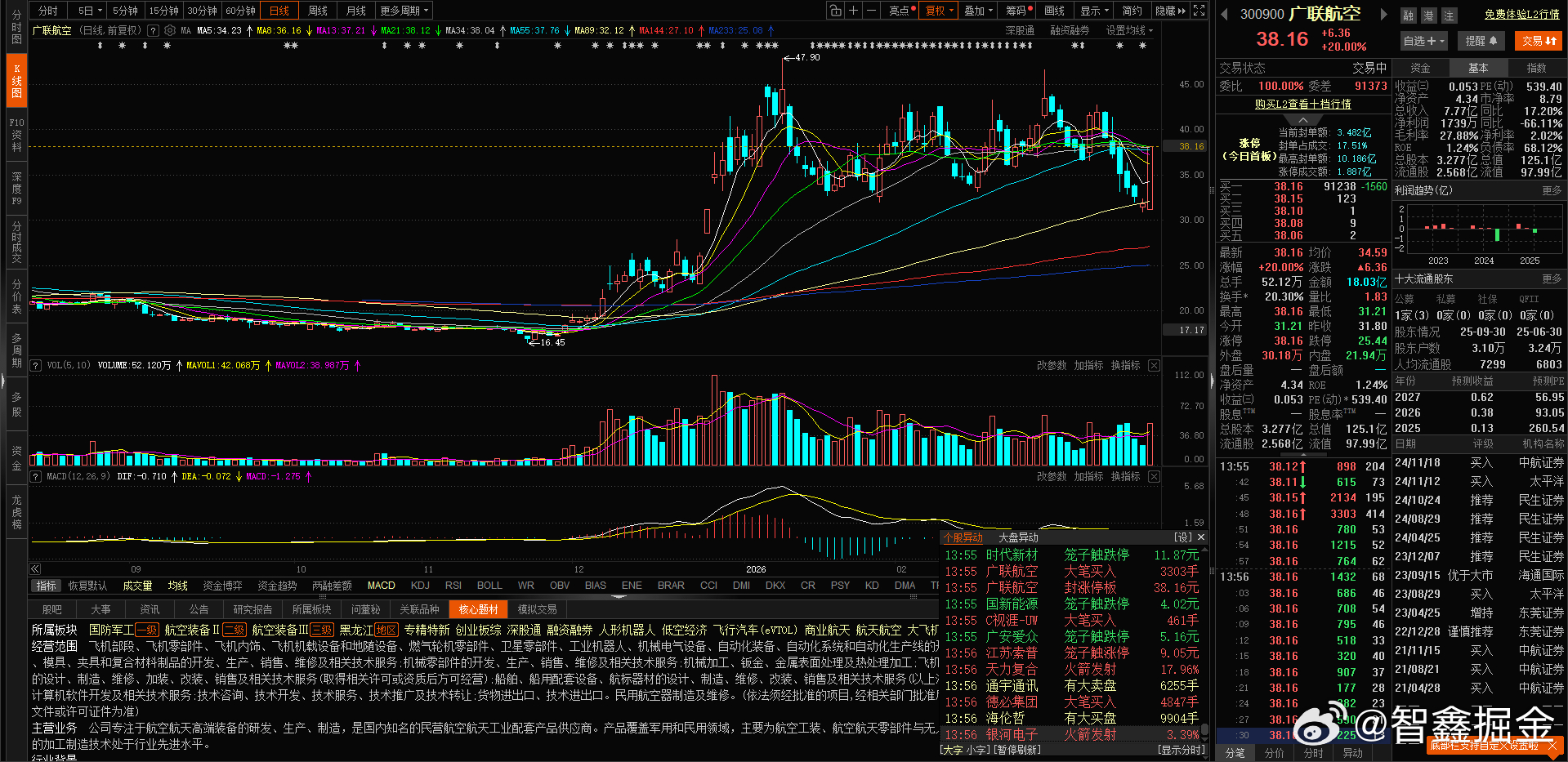Click the lock icon in chart toolbar
Screen dimensions: 1568x762
tap(835, 11)
